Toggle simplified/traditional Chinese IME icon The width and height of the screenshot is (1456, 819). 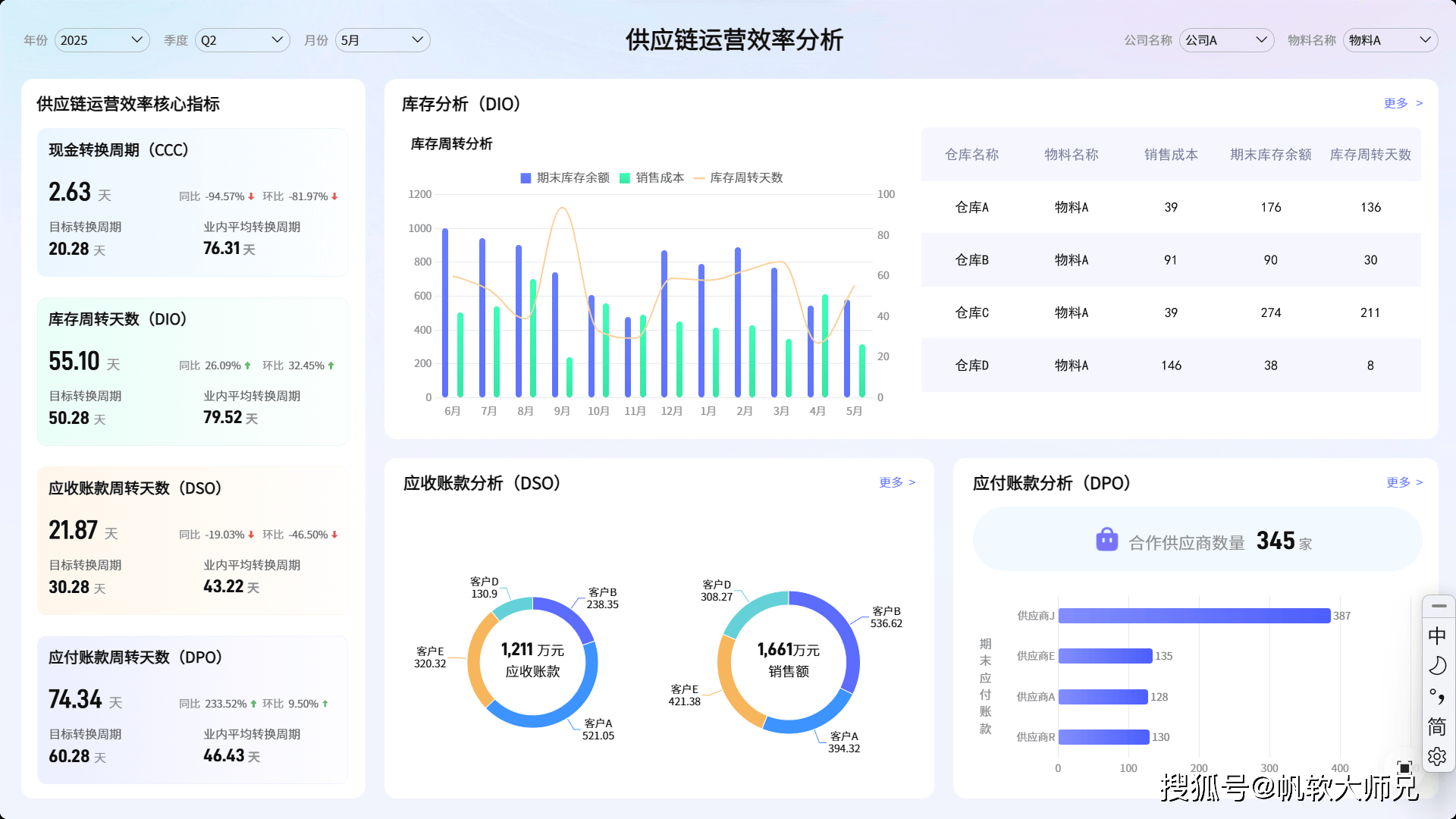click(x=1437, y=726)
